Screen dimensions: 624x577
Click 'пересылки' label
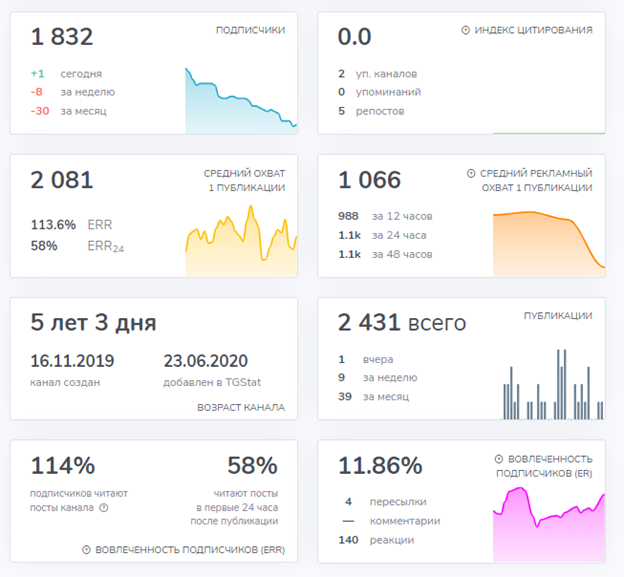tap(398, 502)
